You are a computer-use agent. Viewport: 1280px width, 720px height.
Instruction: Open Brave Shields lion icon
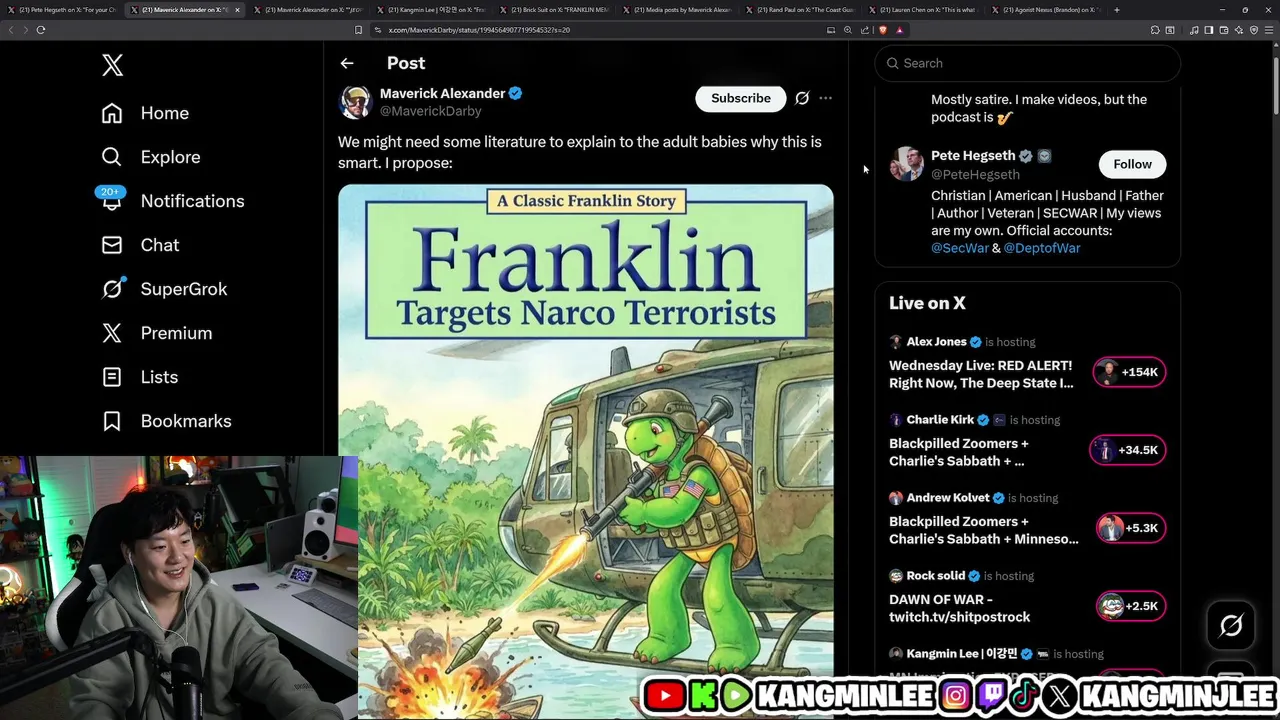point(882,30)
